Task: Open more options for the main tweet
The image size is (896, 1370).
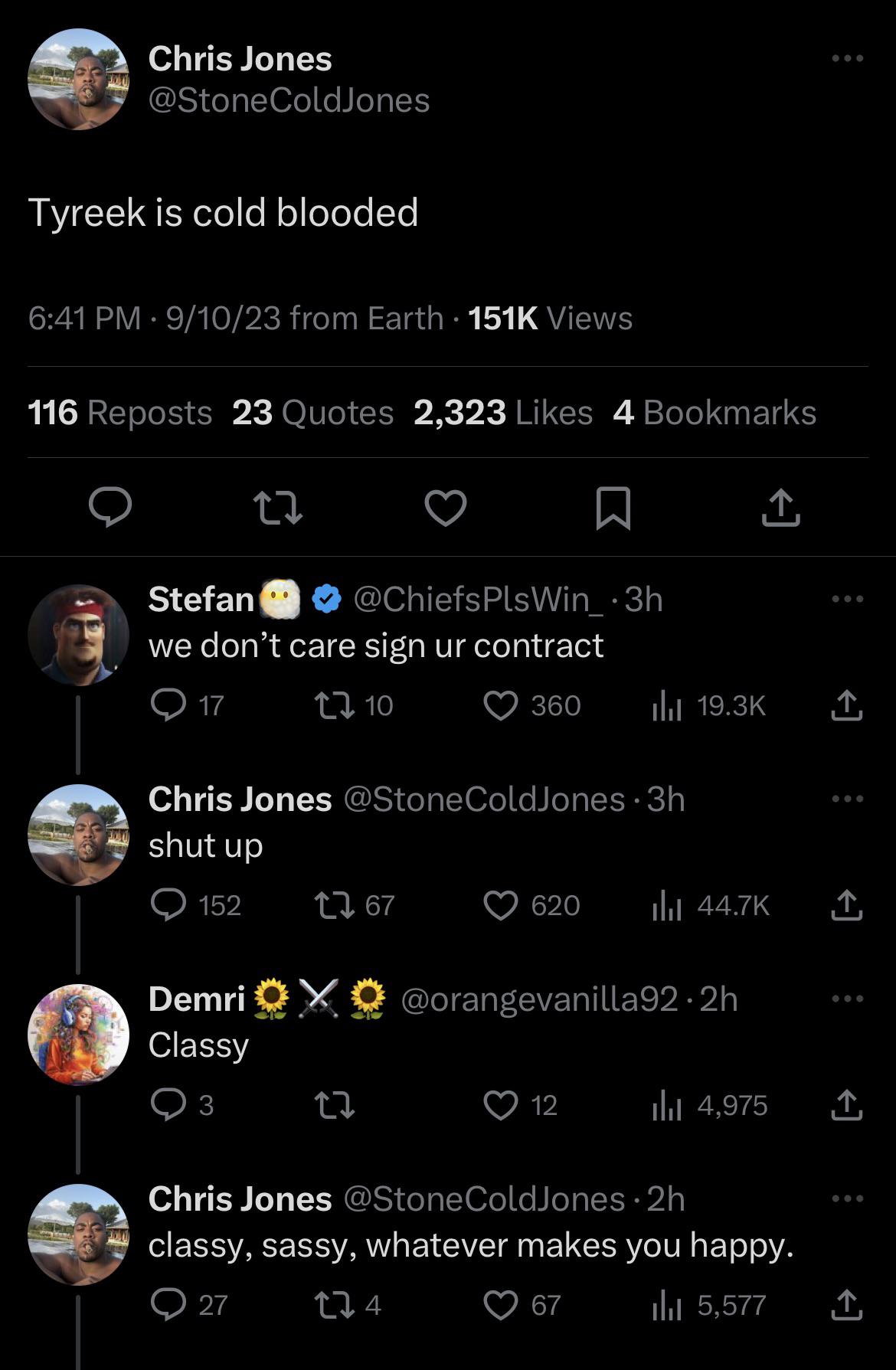Action: 848,59
